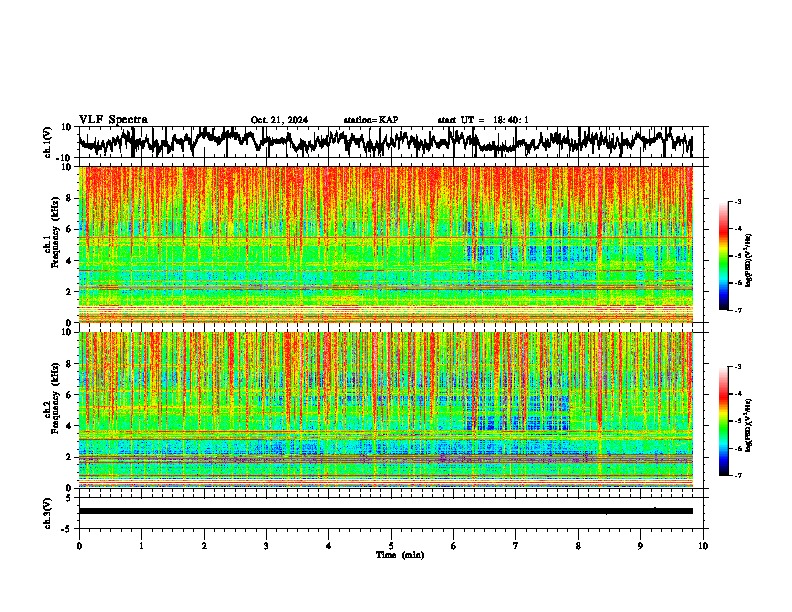Click time axis tick label 7
The image size is (792, 612).
[516, 546]
